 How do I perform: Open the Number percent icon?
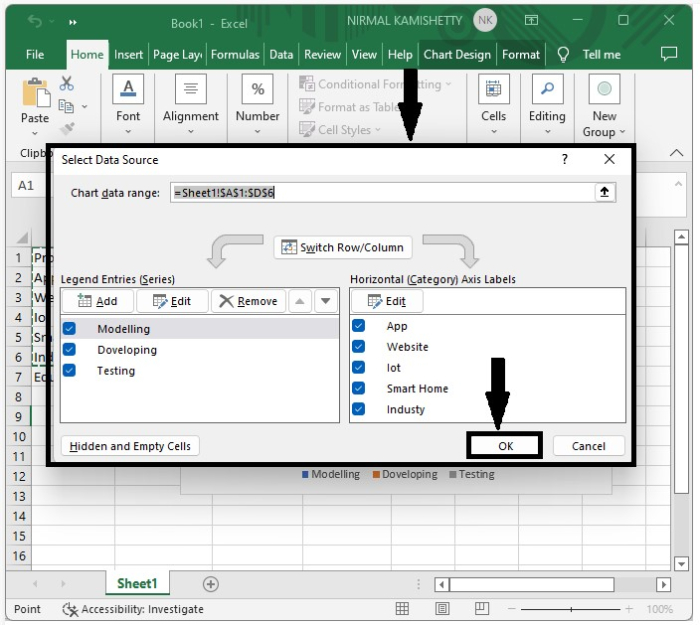pos(258,88)
